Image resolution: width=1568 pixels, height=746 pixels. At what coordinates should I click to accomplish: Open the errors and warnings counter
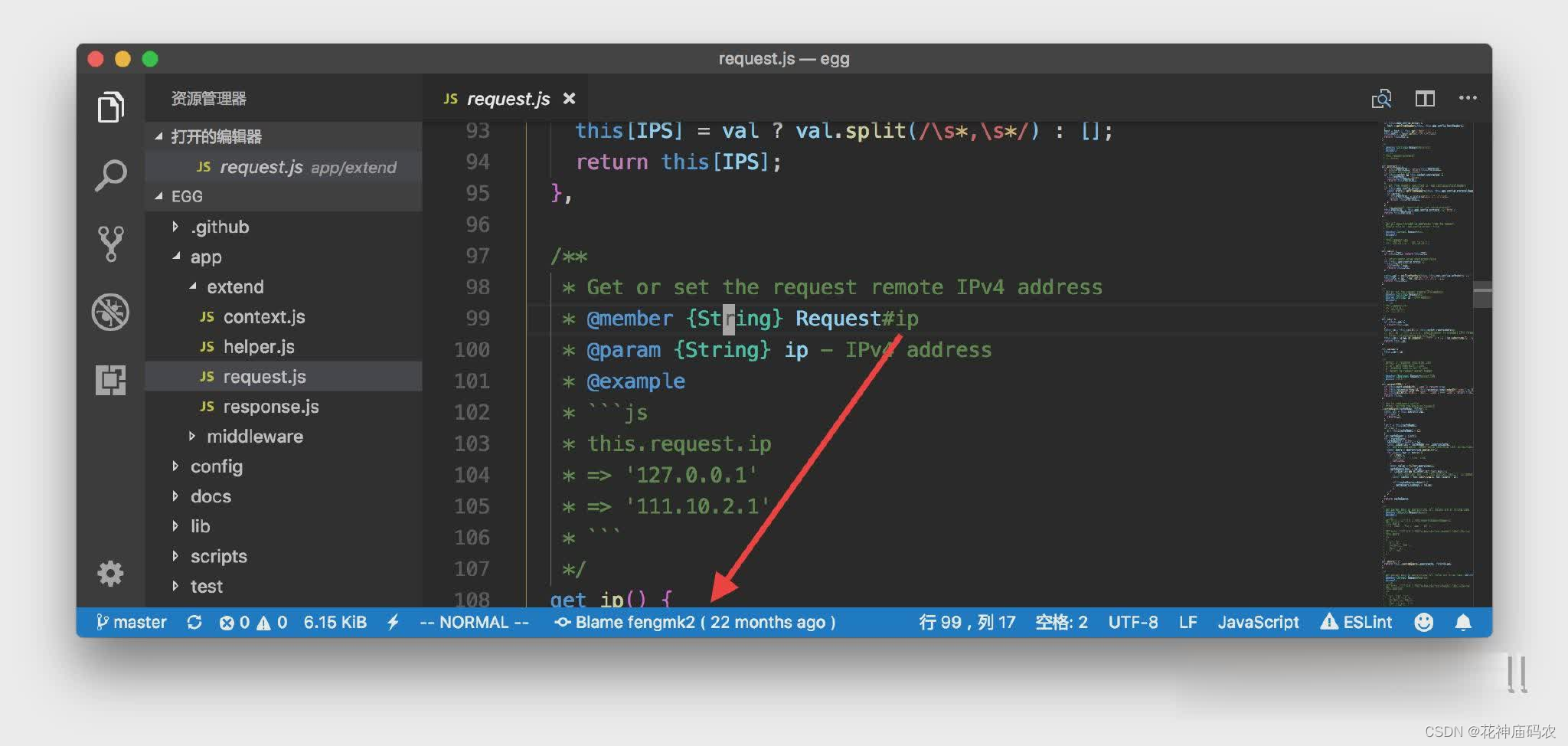(253, 622)
